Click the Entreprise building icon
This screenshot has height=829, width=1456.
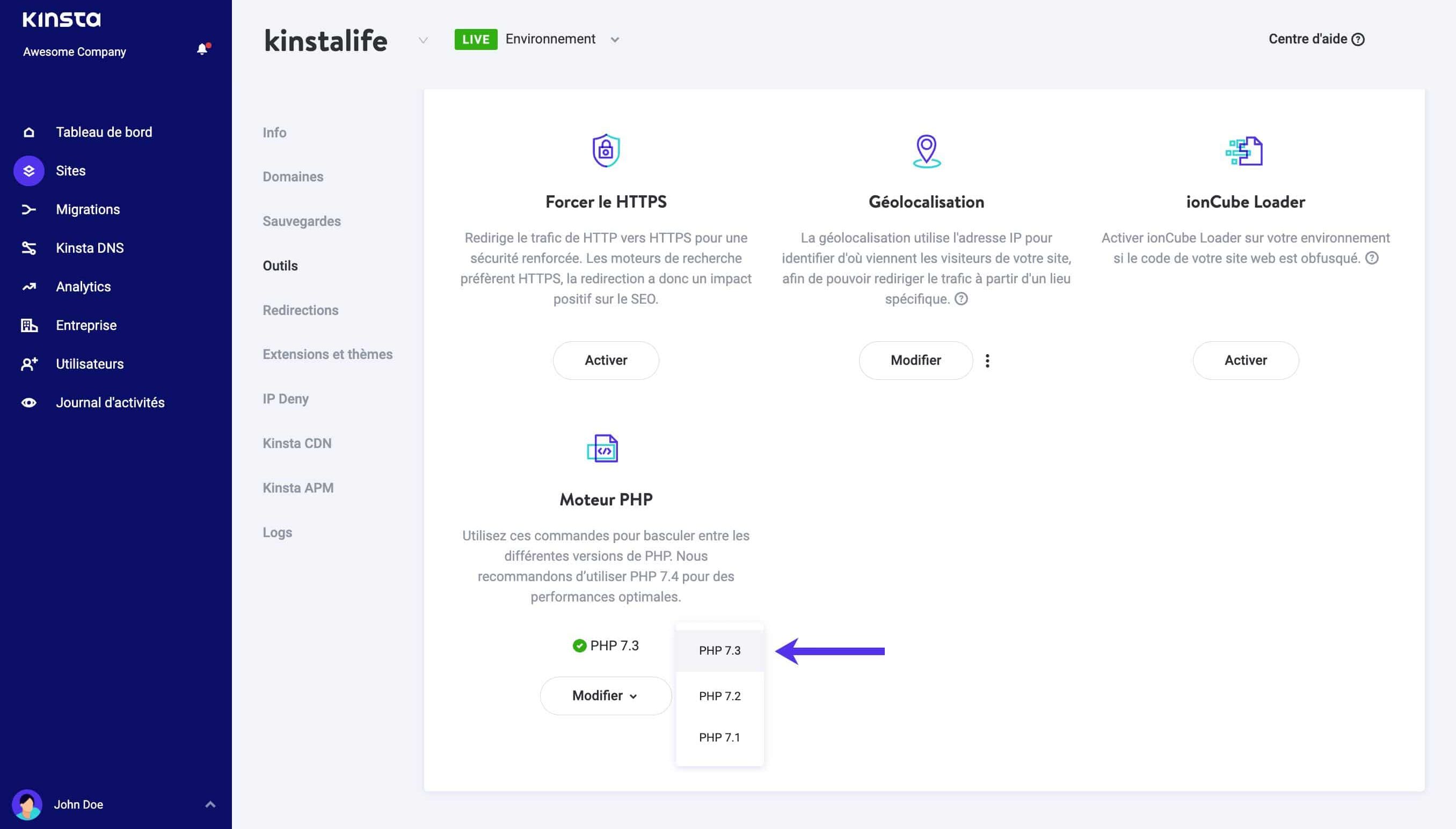tap(28, 325)
